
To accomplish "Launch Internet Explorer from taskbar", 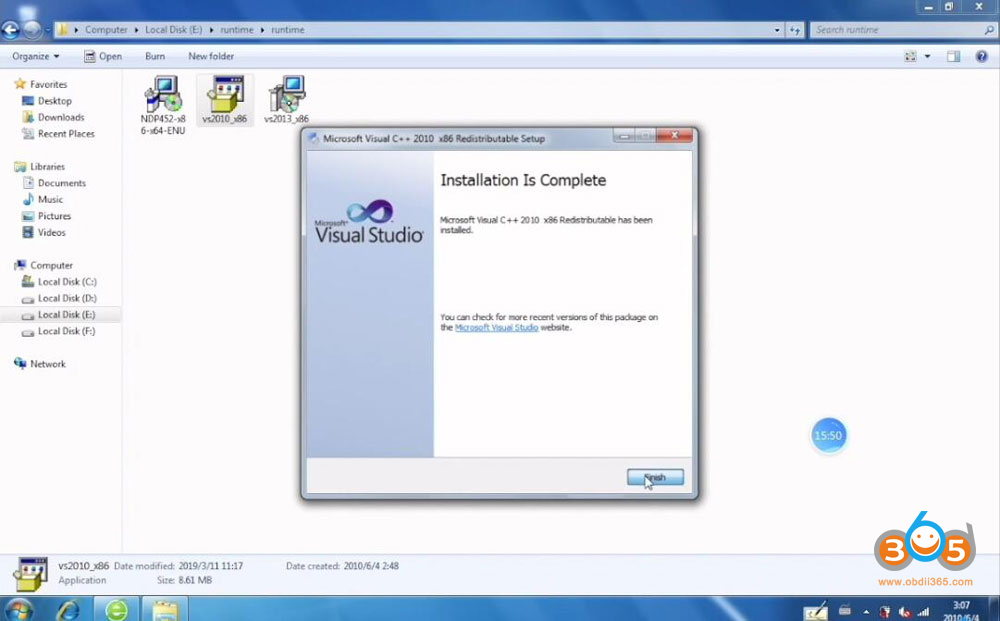I will point(68,610).
